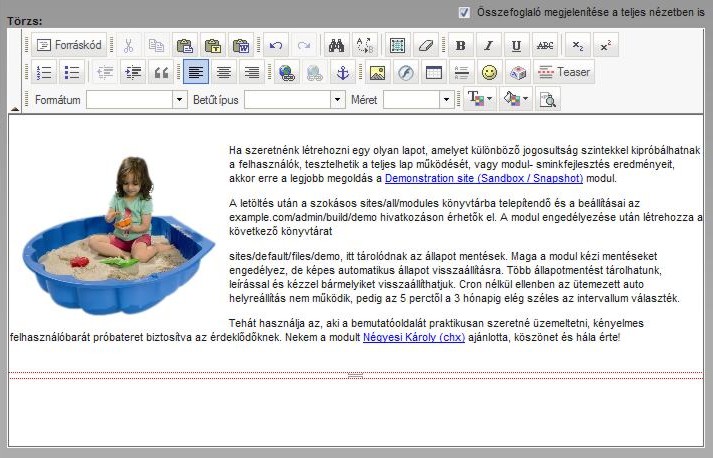Open the Replace tool icon
The width and height of the screenshot is (713, 458).
pyautogui.click(x=365, y=45)
